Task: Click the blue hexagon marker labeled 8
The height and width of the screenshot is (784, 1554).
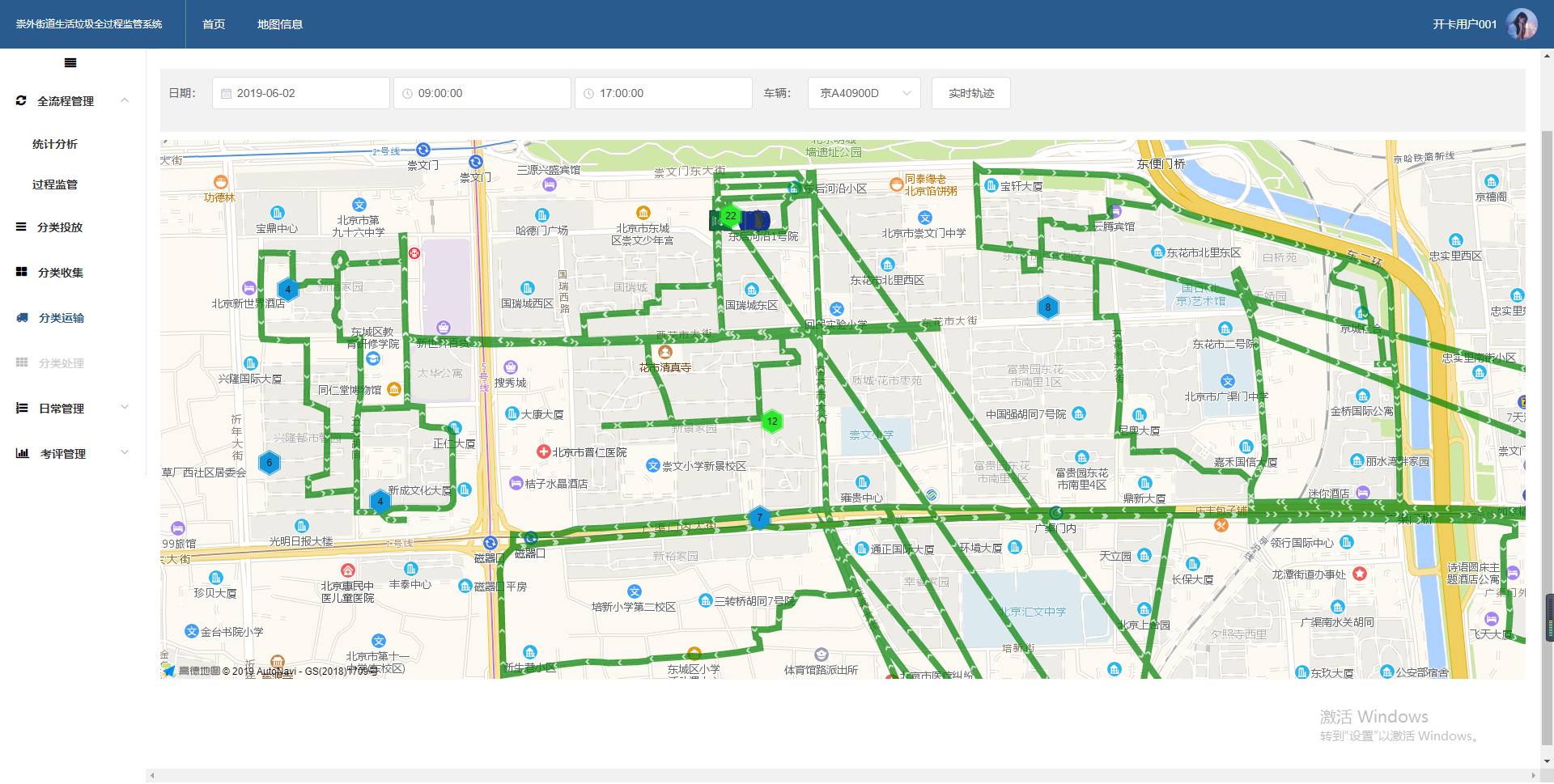Action: [x=1047, y=307]
